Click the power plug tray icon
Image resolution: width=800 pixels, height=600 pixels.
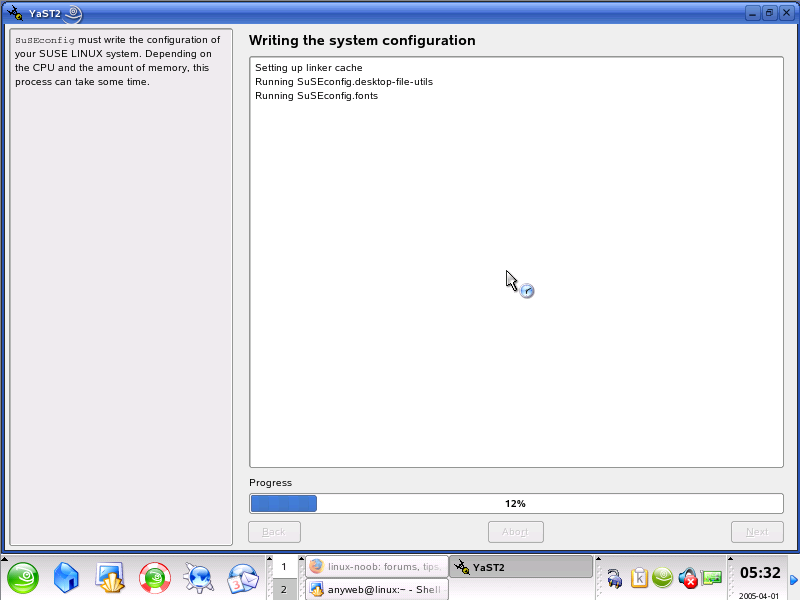tap(615, 579)
